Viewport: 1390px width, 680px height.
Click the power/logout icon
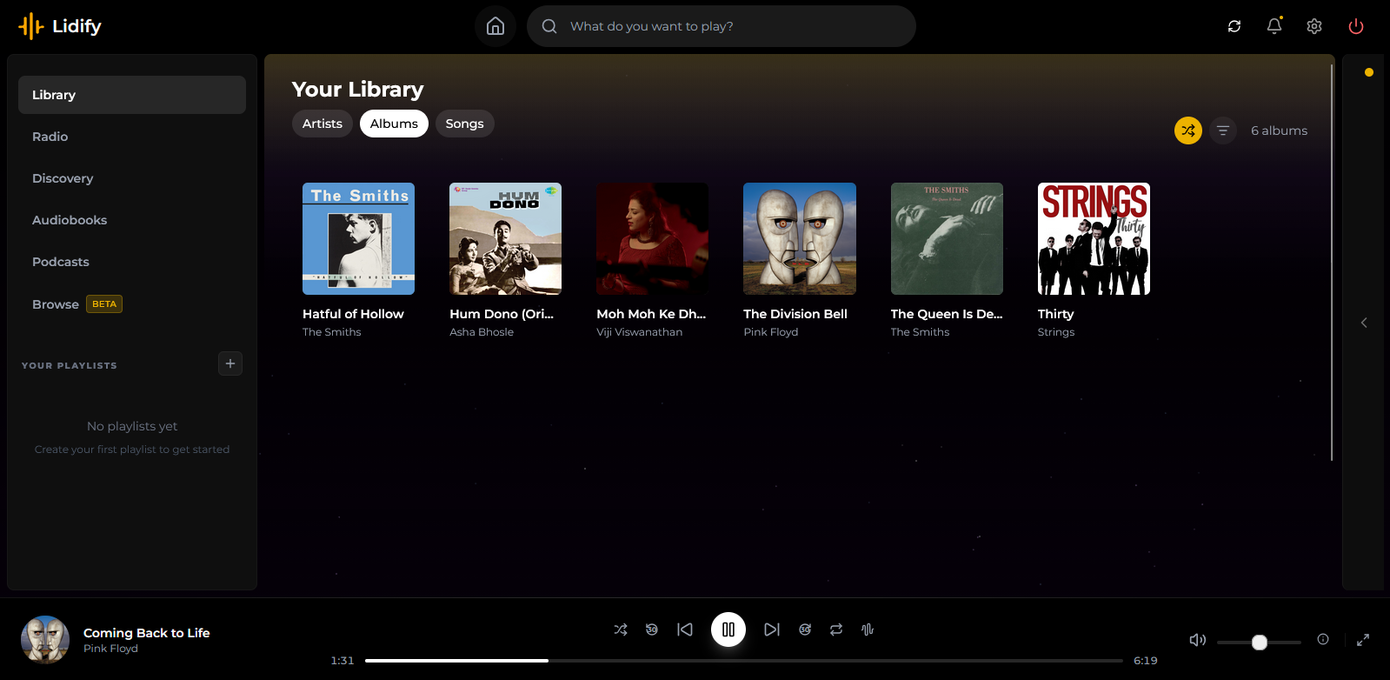tap(1356, 26)
